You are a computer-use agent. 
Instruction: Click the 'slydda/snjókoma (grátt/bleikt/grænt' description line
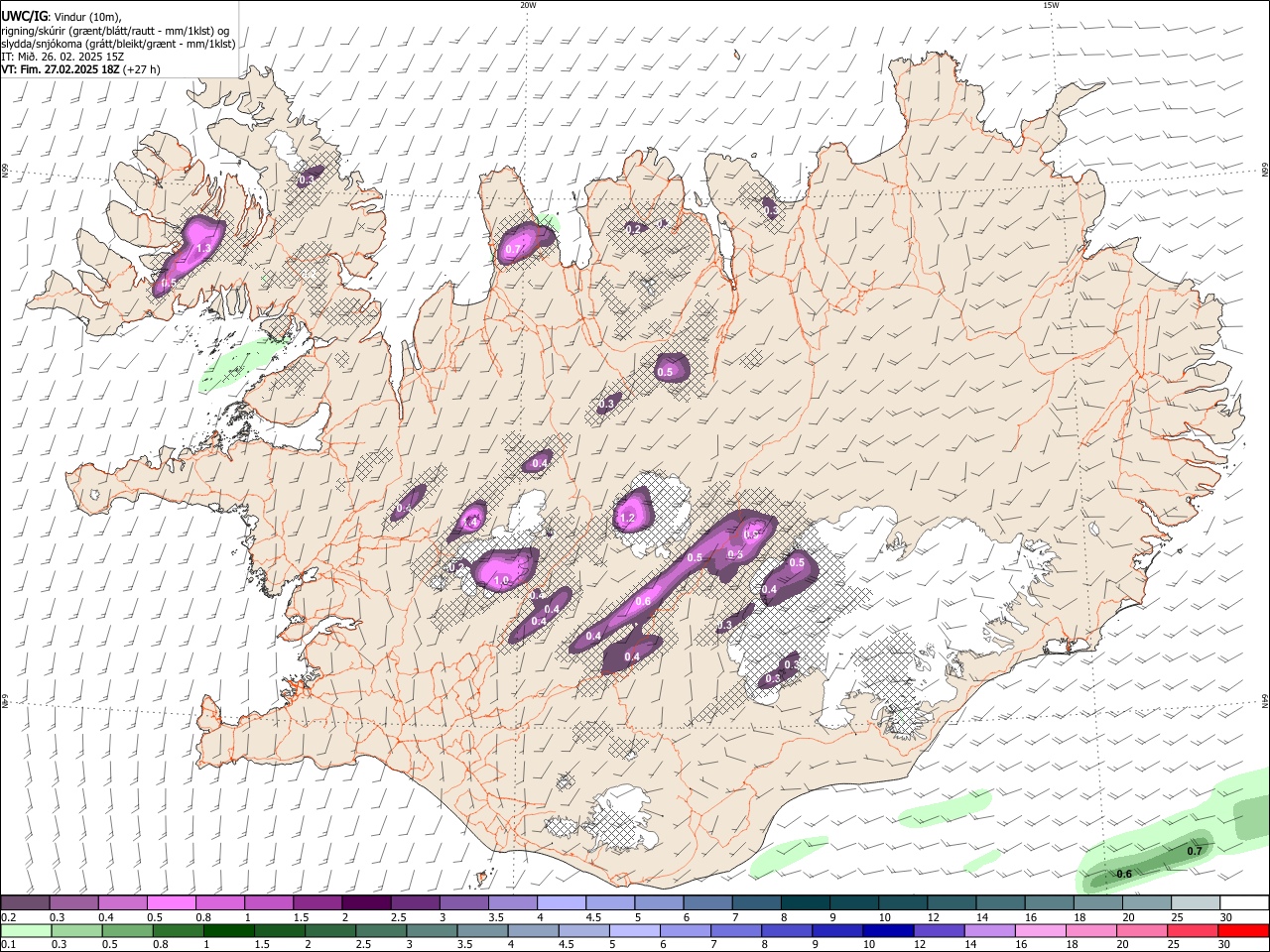coord(118,44)
